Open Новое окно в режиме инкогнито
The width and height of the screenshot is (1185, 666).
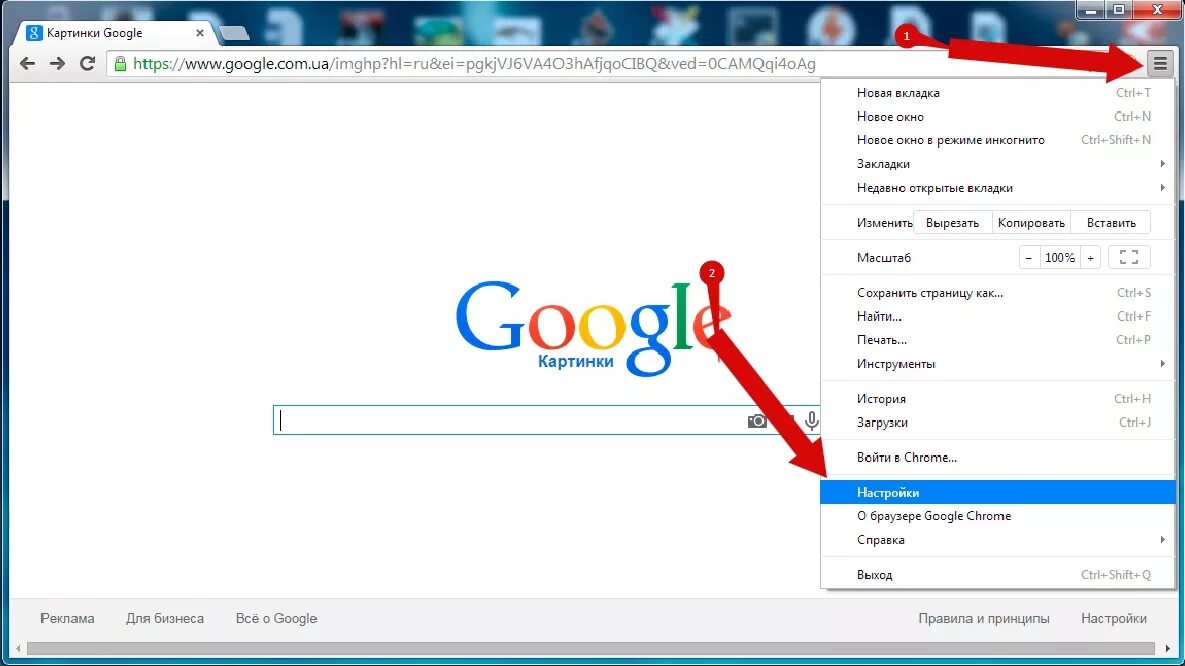click(x=998, y=140)
